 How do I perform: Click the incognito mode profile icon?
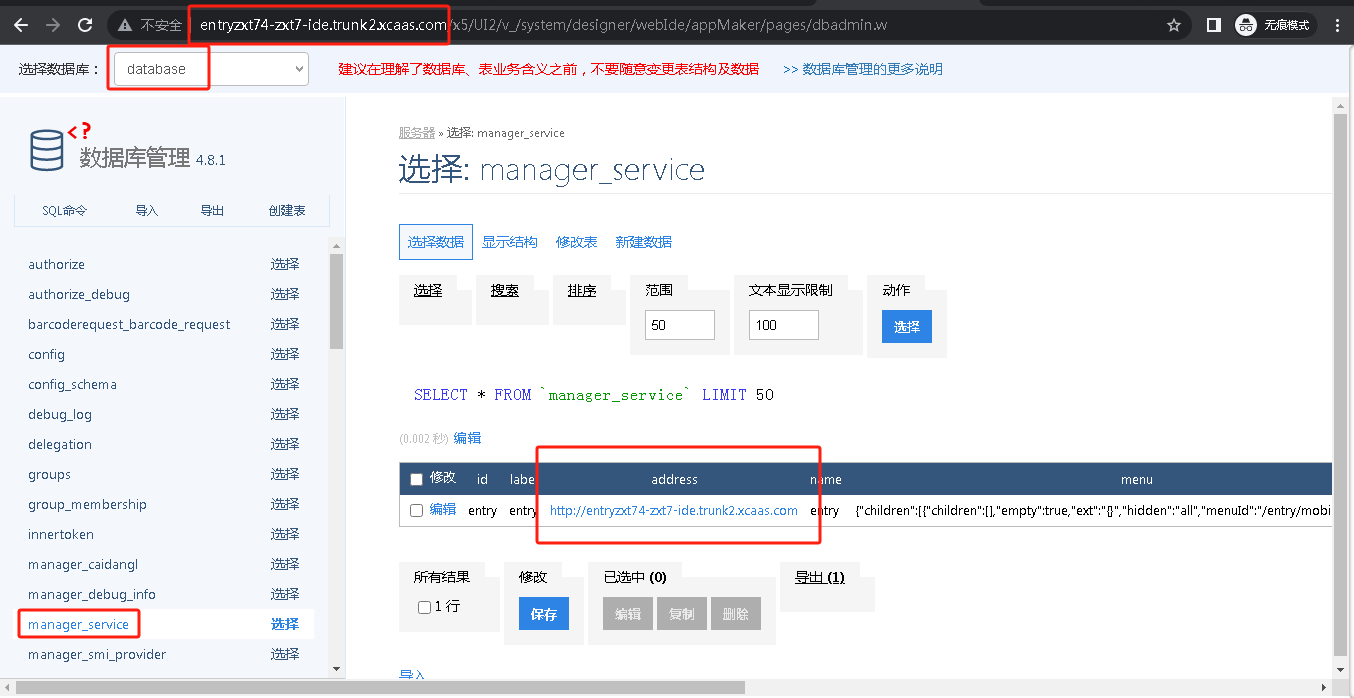pos(1246,25)
